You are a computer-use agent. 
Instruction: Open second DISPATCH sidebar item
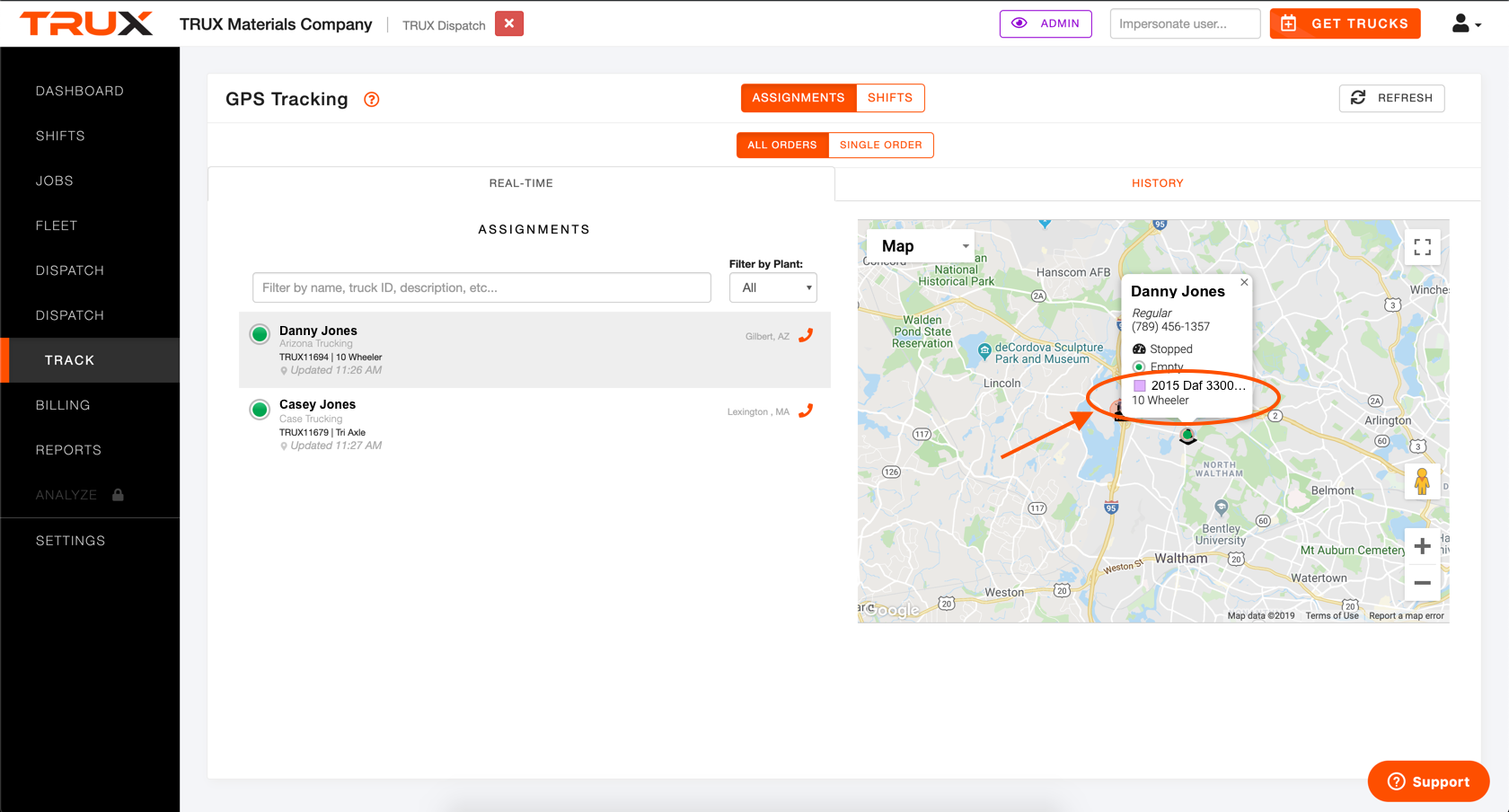point(90,315)
